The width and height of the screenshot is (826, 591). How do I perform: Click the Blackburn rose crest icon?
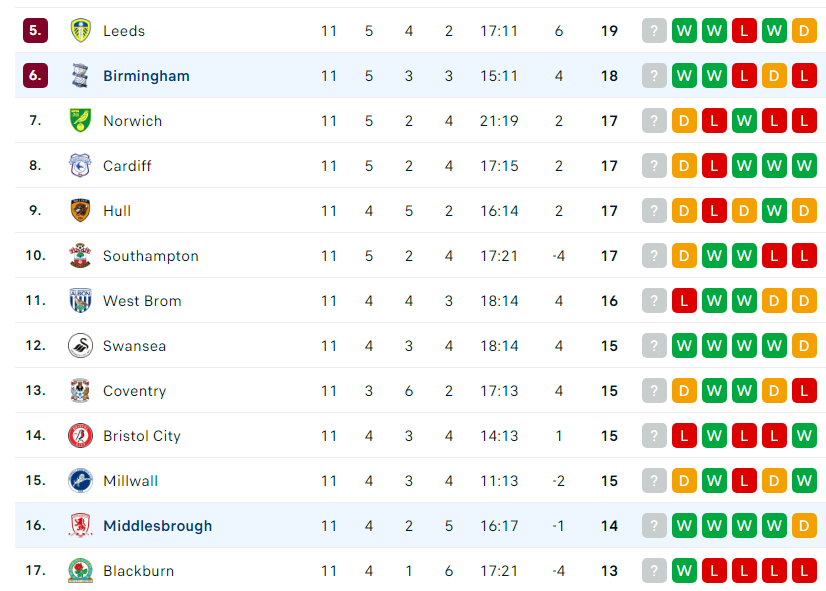tap(81, 570)
